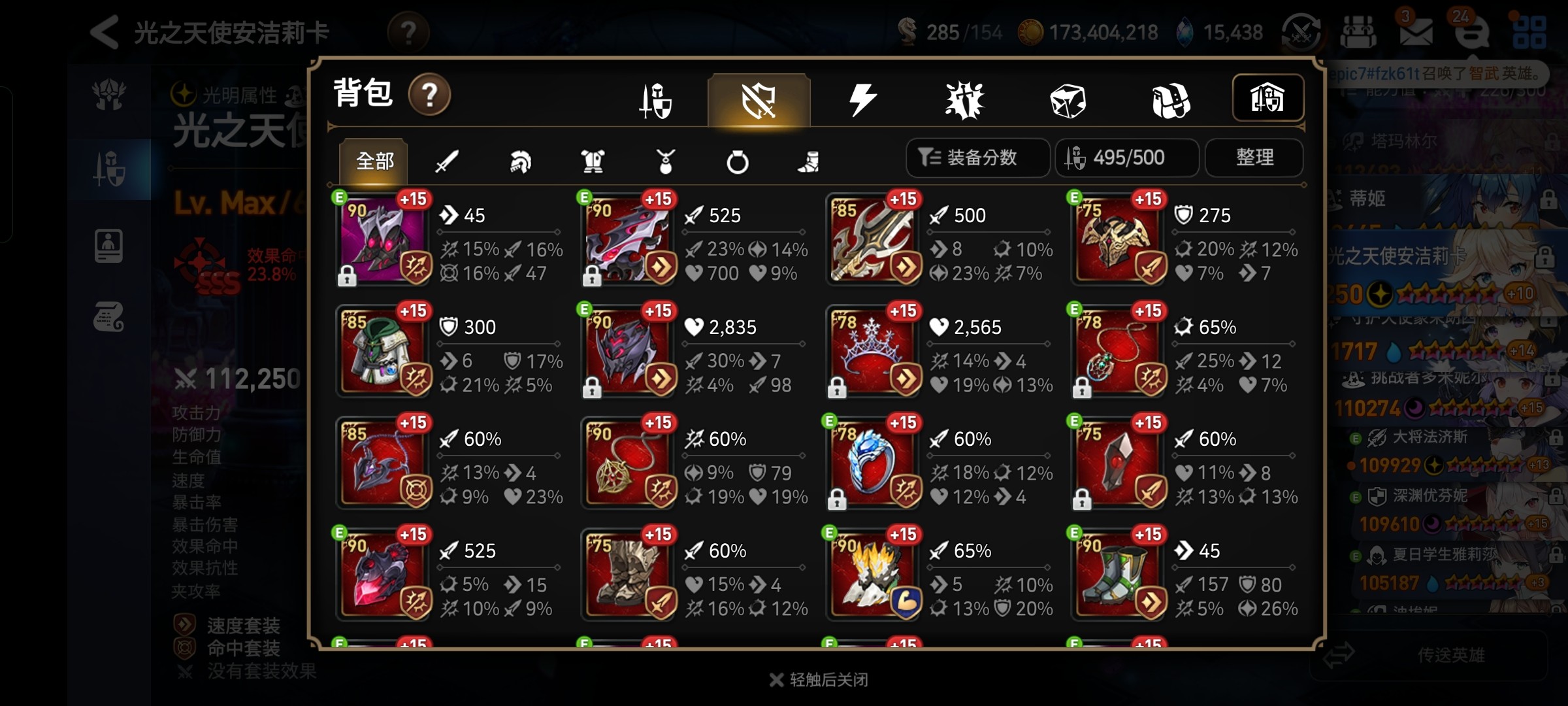Toggle lock on the purple level-90 helmet

[x=347, y=276]
